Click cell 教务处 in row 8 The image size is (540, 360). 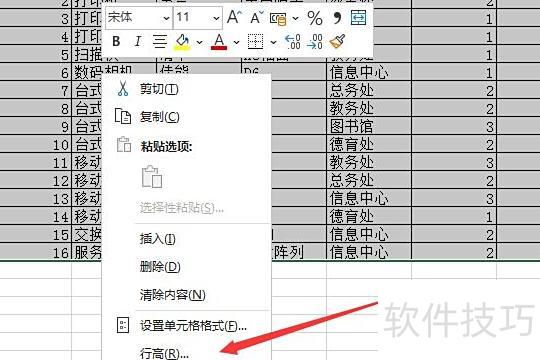tap(369, 109)
